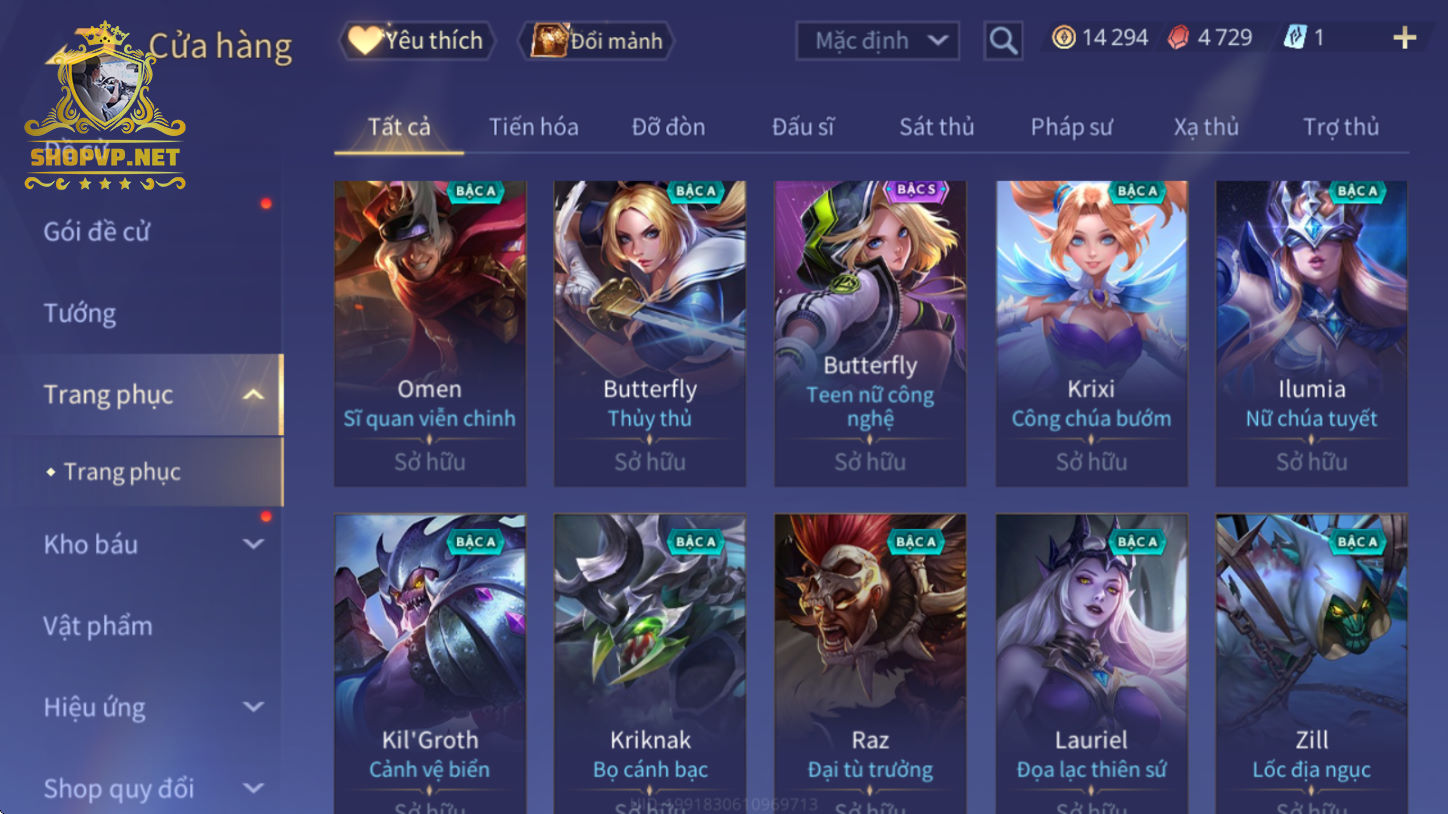Switch to the Pháp sư tab
1448x814 pixels.
[1071, 127]
